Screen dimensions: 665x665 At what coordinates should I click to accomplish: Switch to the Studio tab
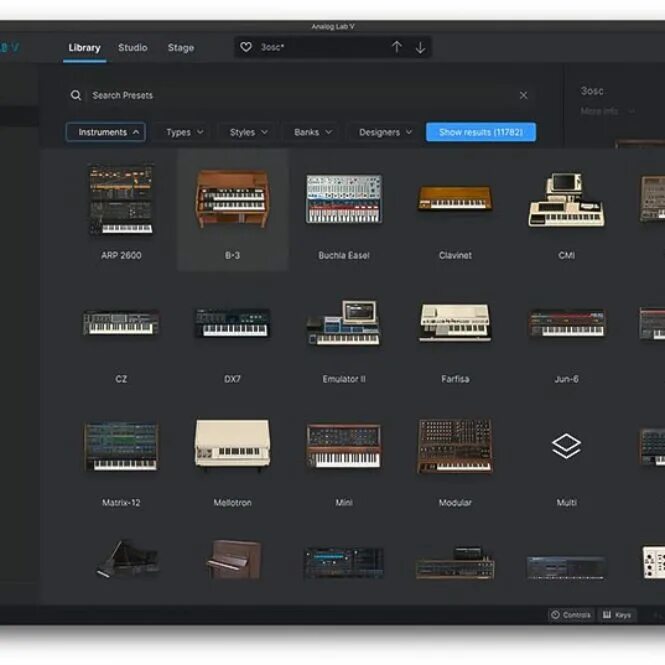[x=133, y=48]
